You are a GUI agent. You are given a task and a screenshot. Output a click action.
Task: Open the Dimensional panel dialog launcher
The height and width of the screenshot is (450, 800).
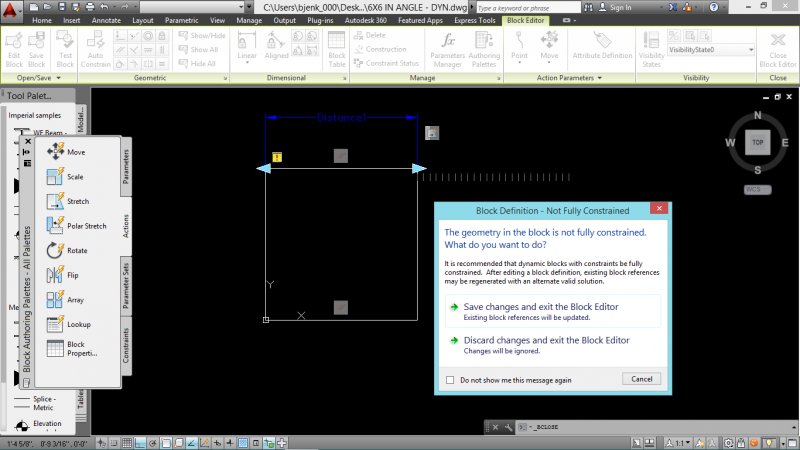pyautogui.click(x=344, y=79)
